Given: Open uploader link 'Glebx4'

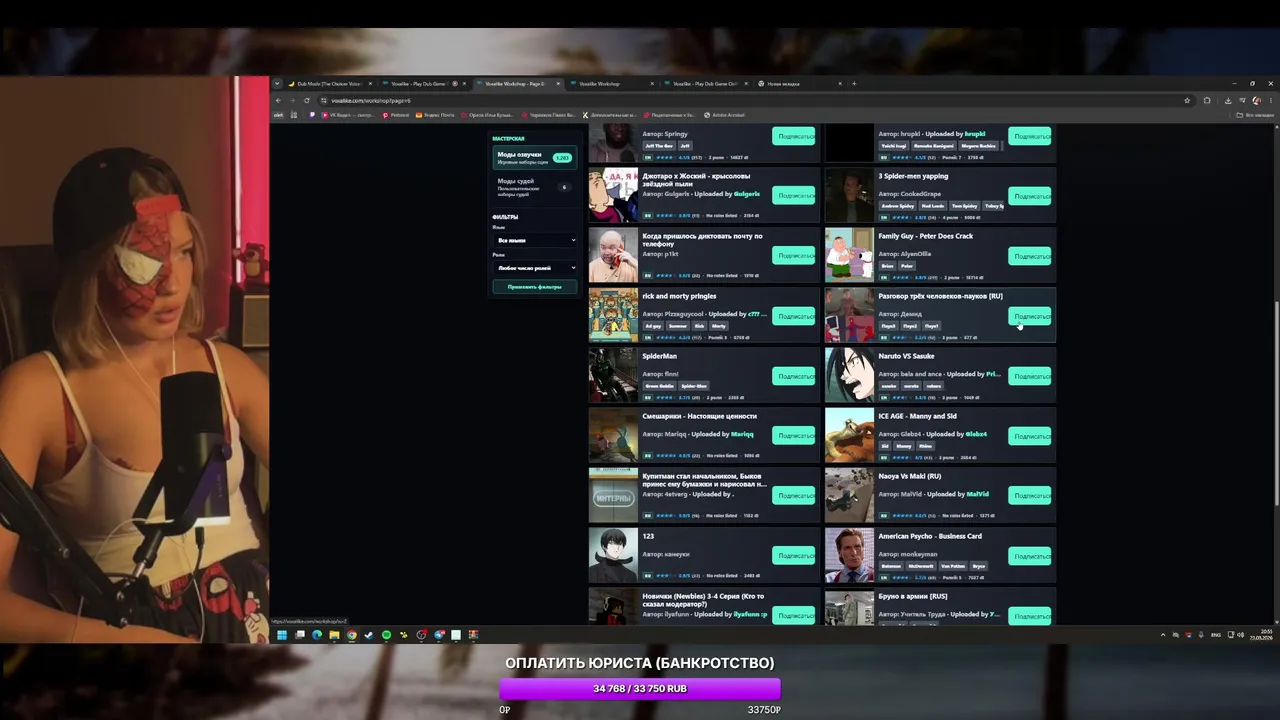Looking at the screenshot, I should [976, 434].
